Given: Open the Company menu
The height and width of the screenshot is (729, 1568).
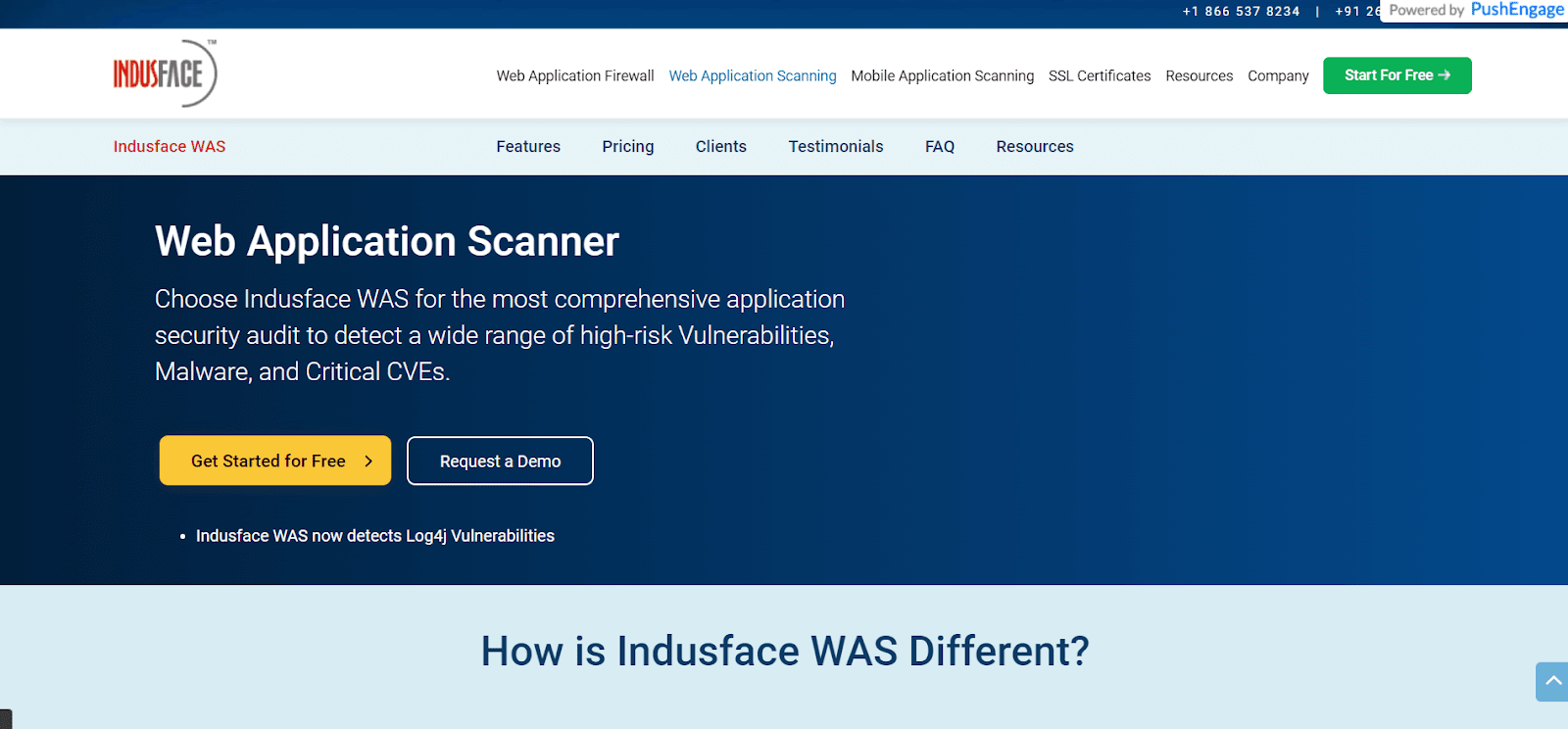Looking at the screenshot, I should click(x=1278, y=75).
